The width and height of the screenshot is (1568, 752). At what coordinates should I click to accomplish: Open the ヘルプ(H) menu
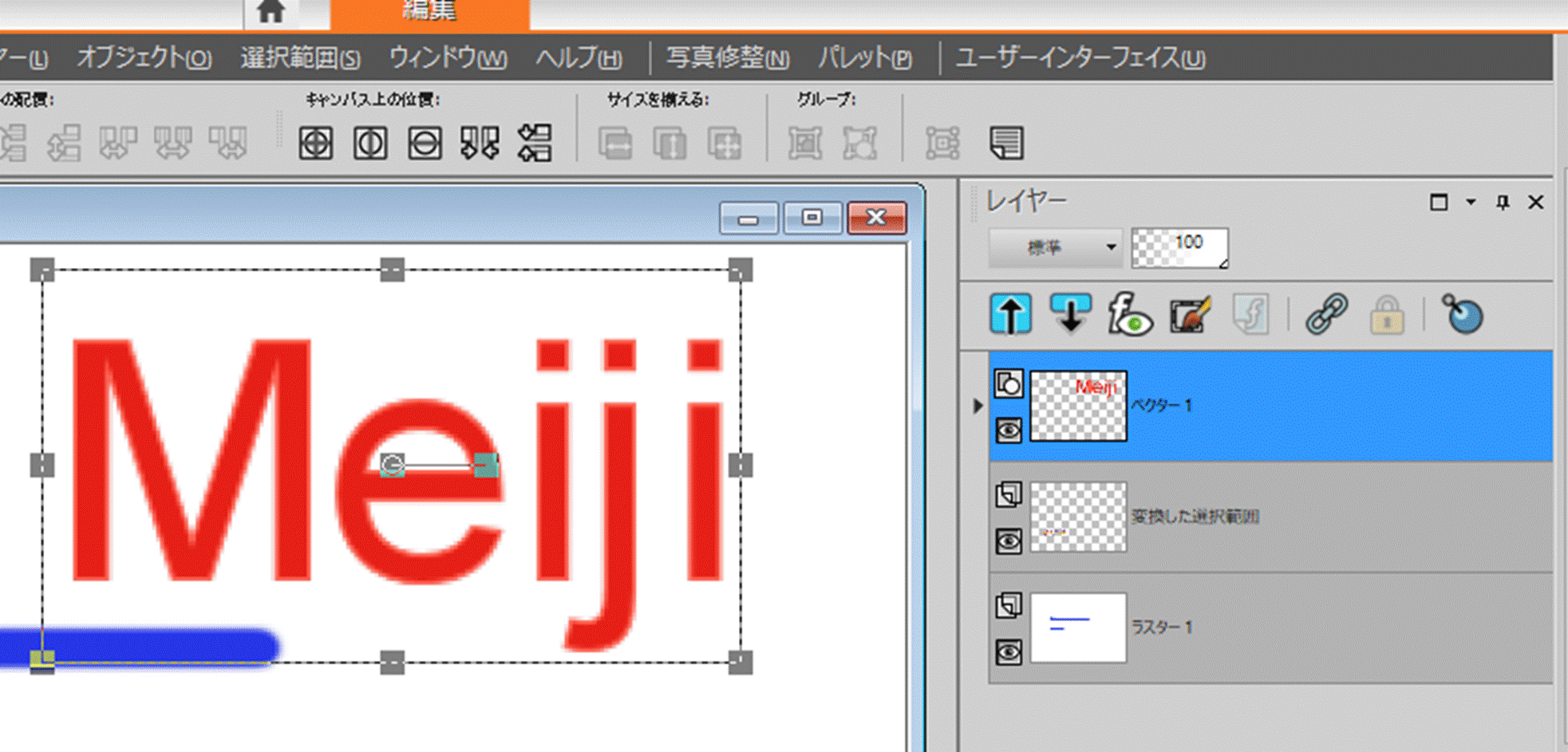pos(579,58)
